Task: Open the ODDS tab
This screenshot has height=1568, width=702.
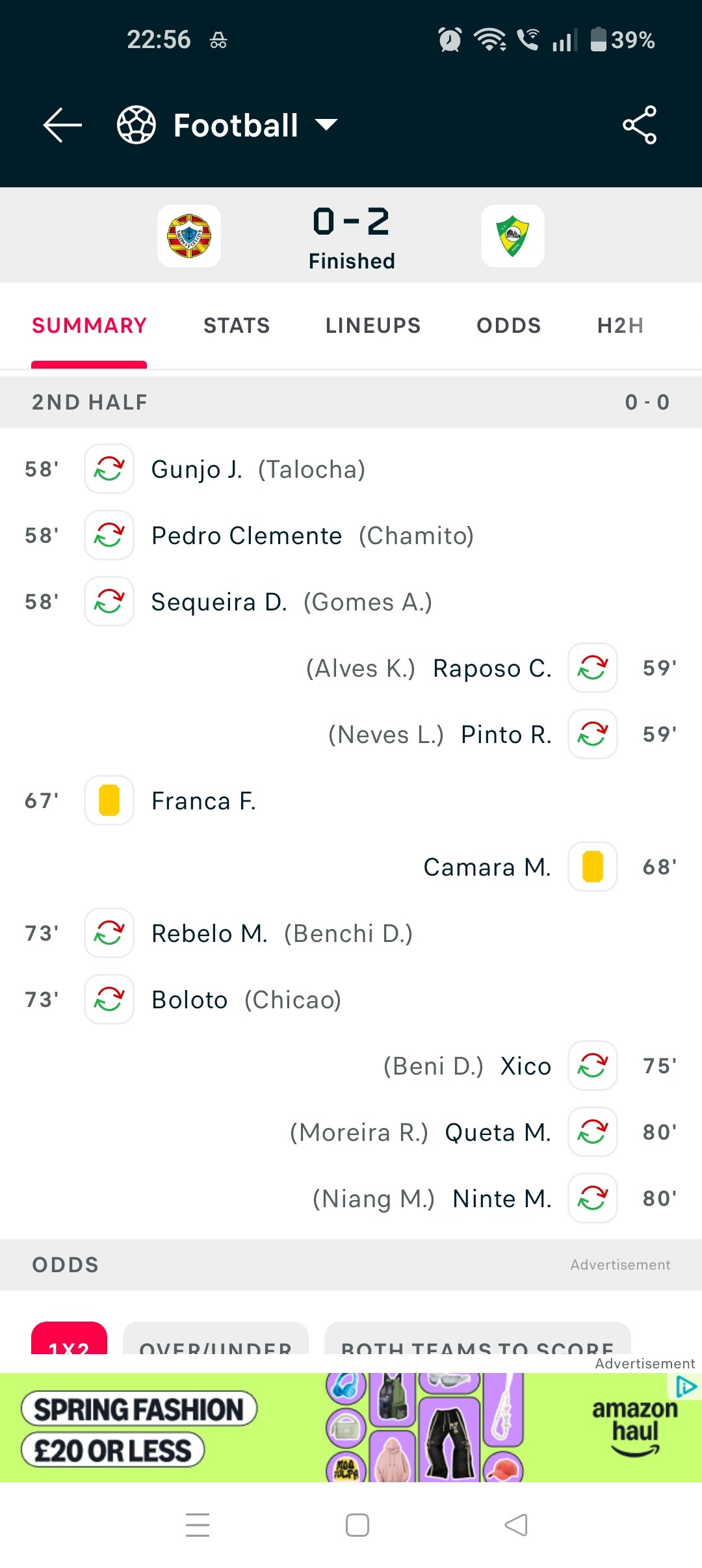Action: [x=509, y=326]
